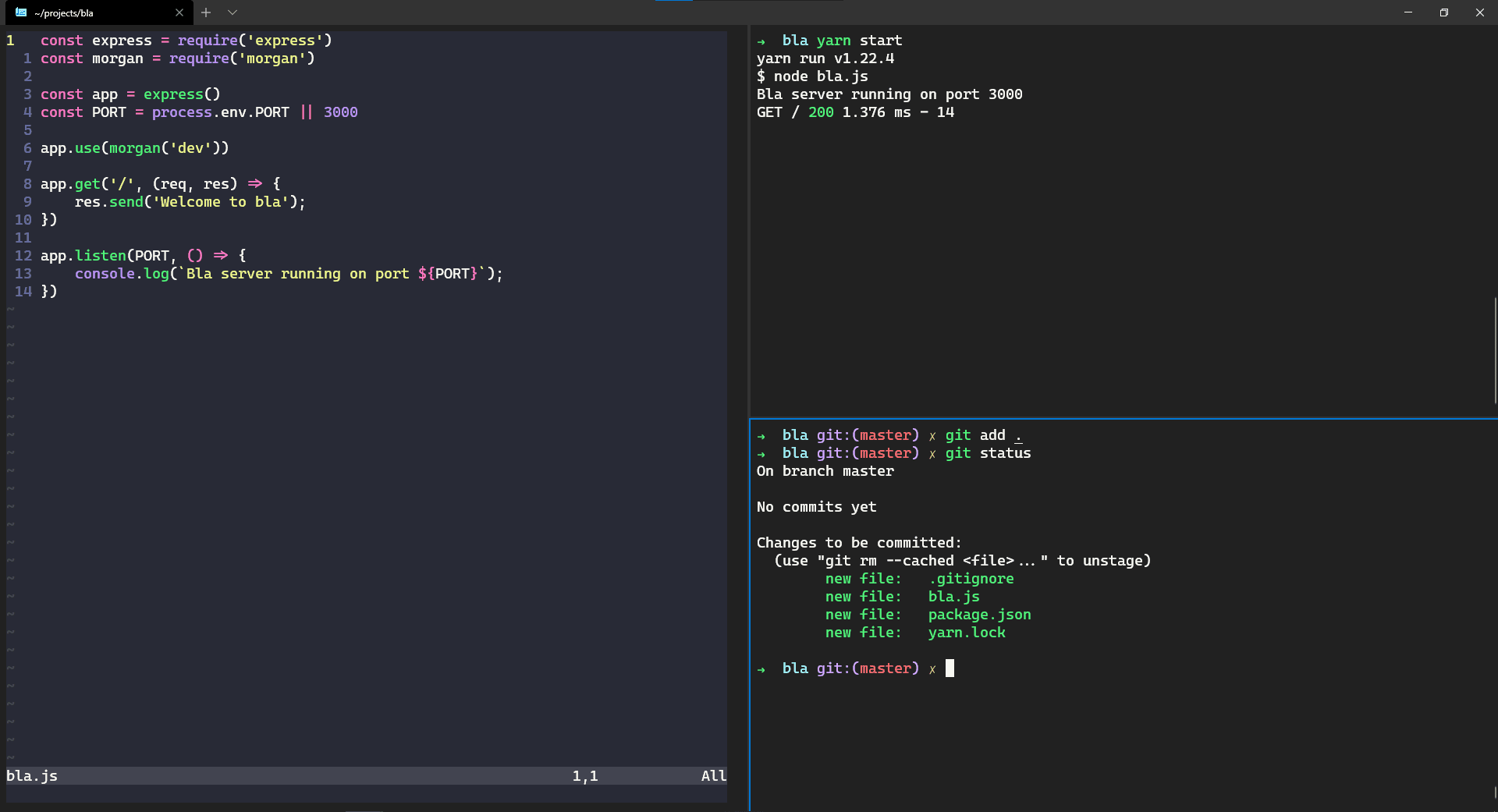Open a new tab with the plus button
The image size is (1498, 812).
pos(206,12)
